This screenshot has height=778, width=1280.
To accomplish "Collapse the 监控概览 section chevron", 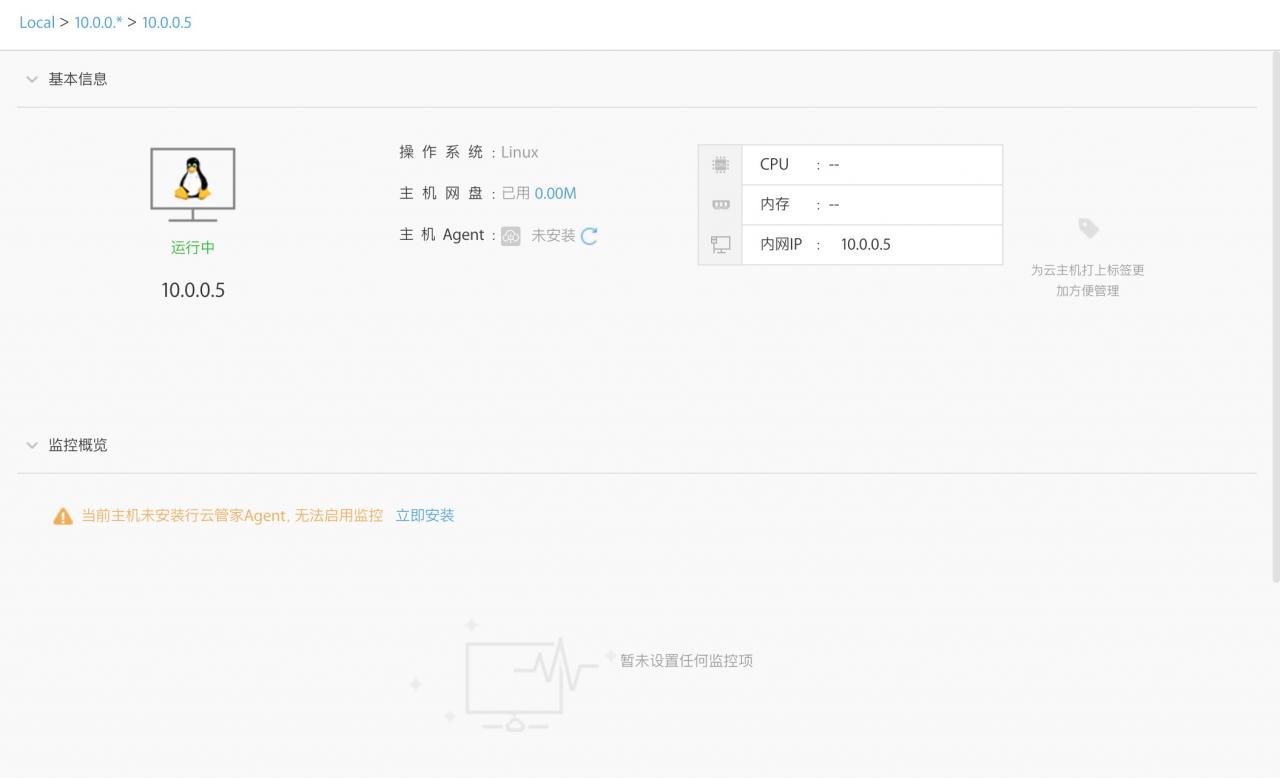I will coord(32,445).
